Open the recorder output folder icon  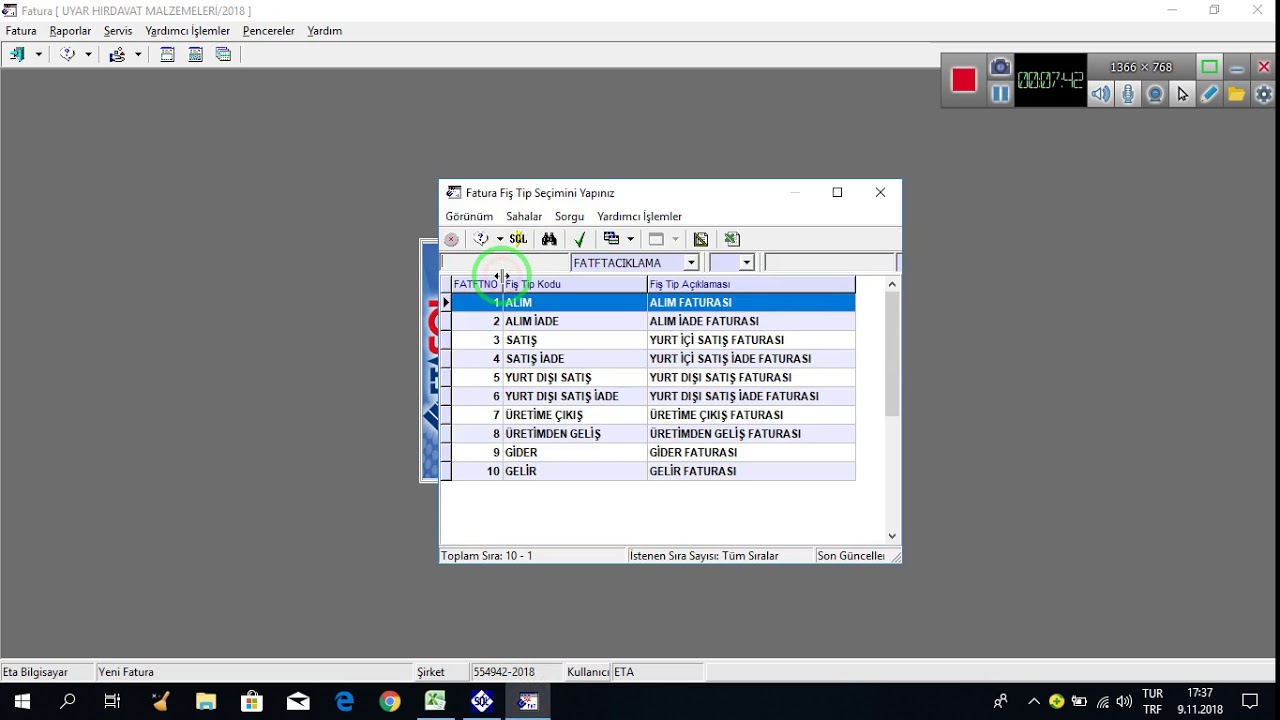[1237, 94]
